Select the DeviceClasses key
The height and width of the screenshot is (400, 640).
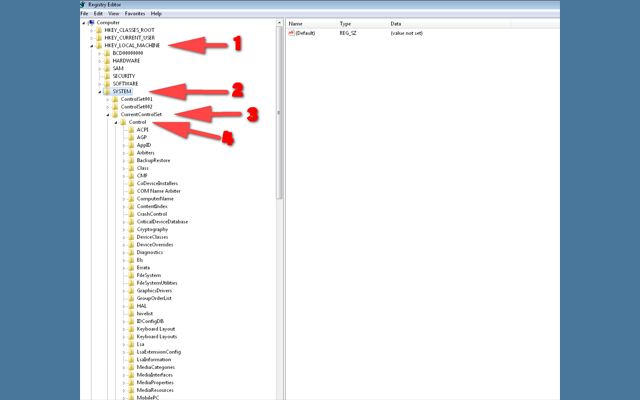[152, 237]
